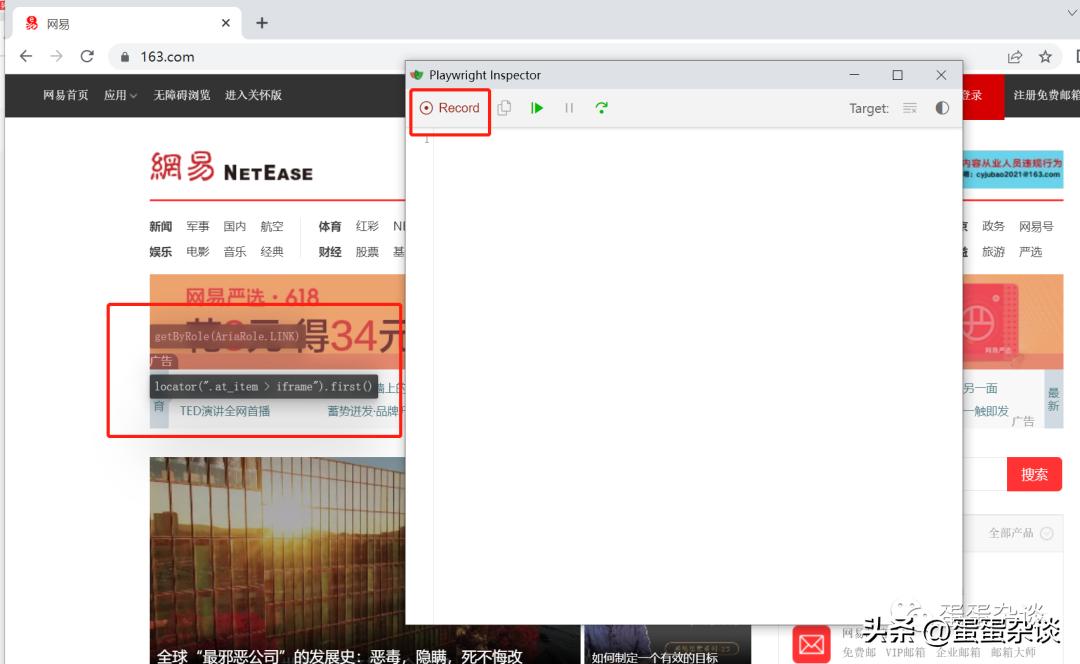Open 红彩 channel

pyautogui.click(x=367, y=226)
